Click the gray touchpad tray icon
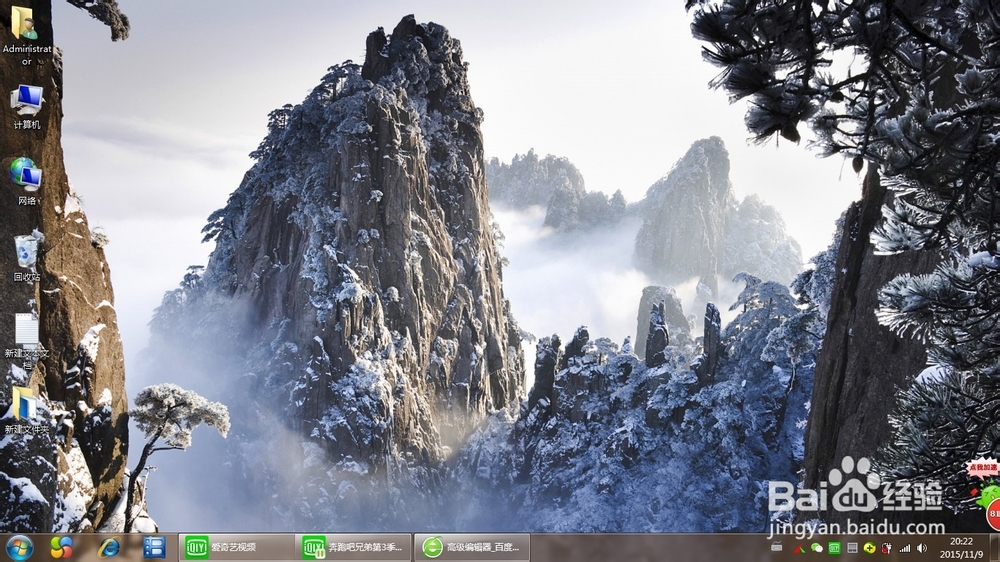 tap(852, 548)
